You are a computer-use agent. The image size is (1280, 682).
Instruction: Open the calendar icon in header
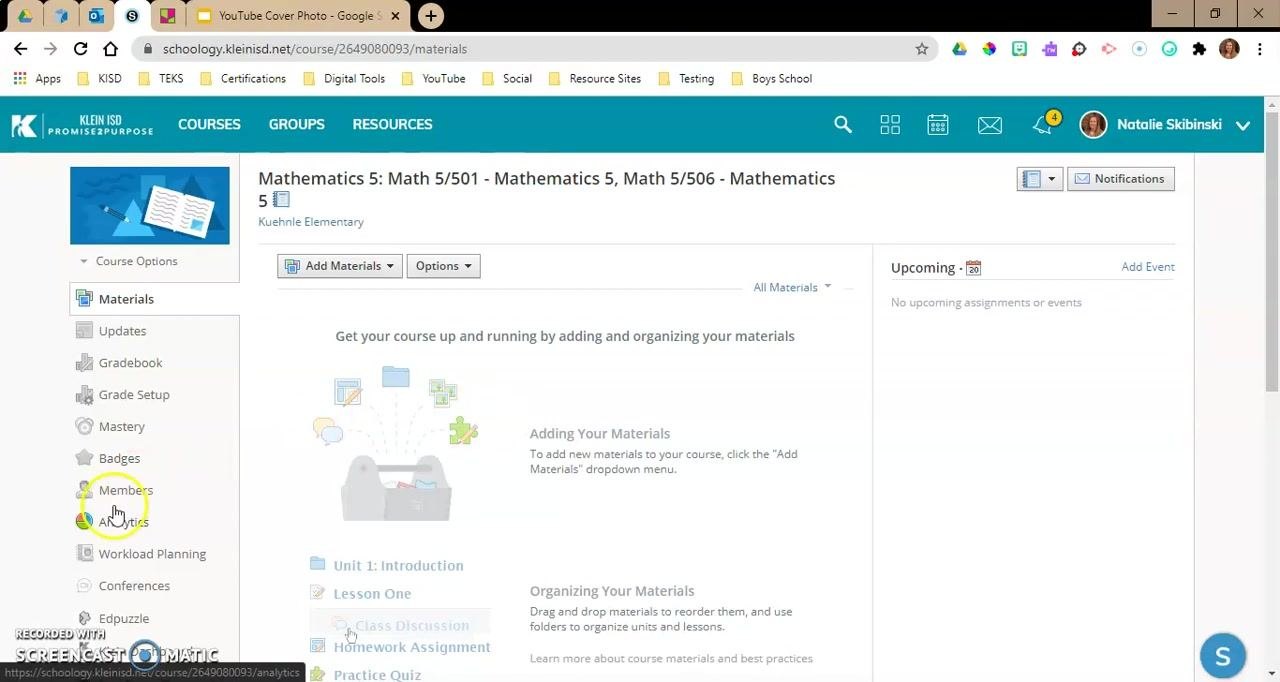(937, 124)
